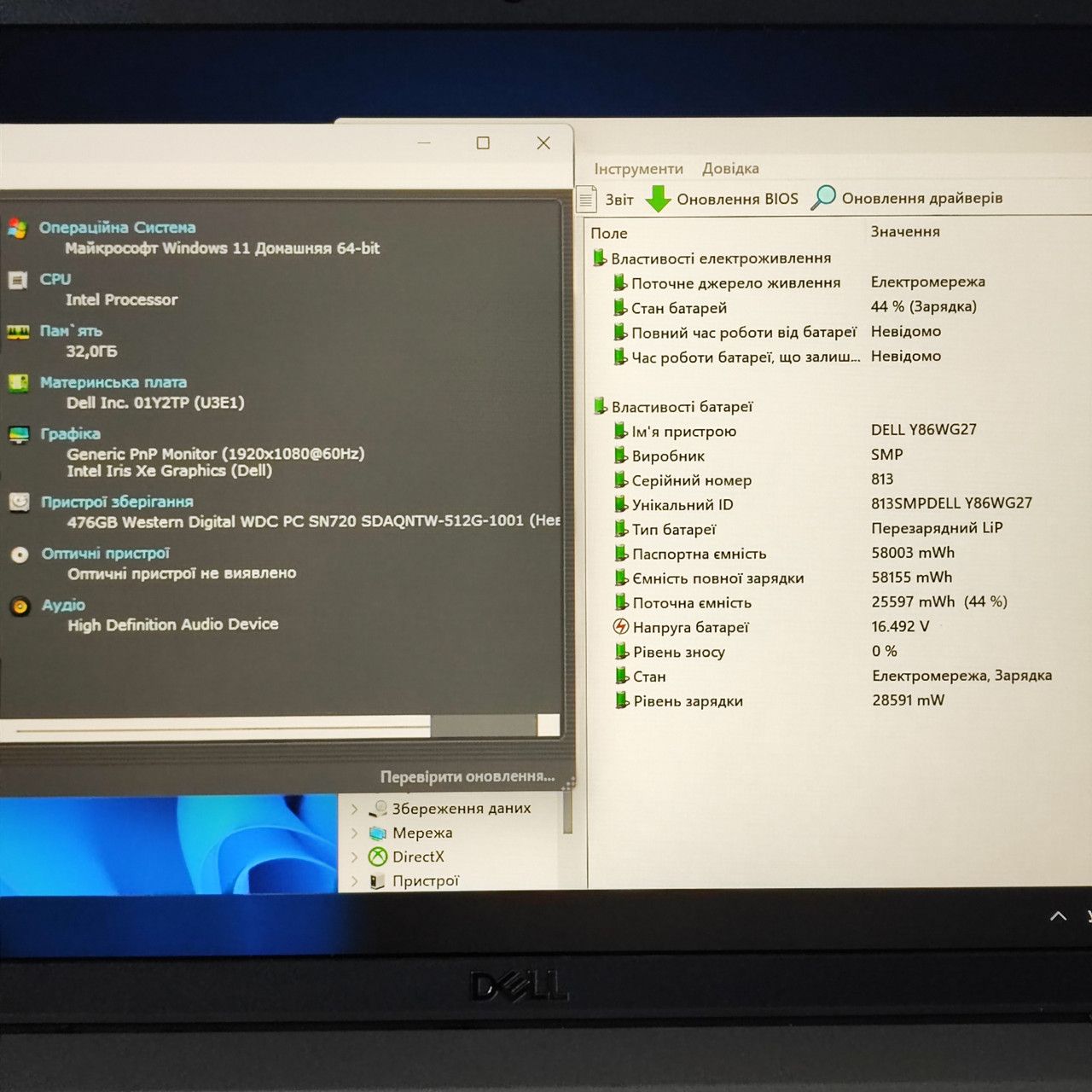Click the Операційна Система Windows logo icon
The image size is (1092, 1092).
point(17,229)
